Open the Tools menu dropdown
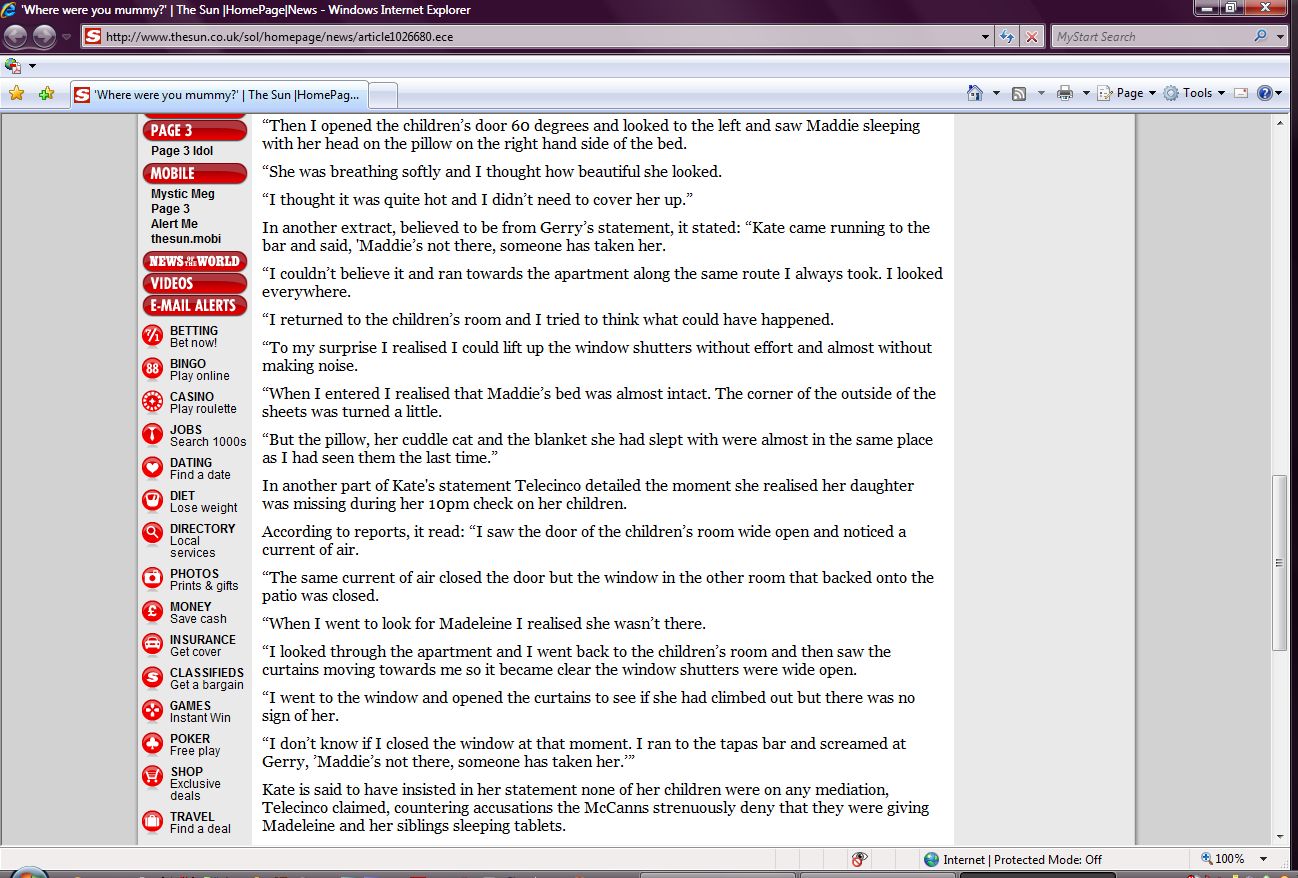Viewport: 1298px width, 878px height. click(1194, 93)
